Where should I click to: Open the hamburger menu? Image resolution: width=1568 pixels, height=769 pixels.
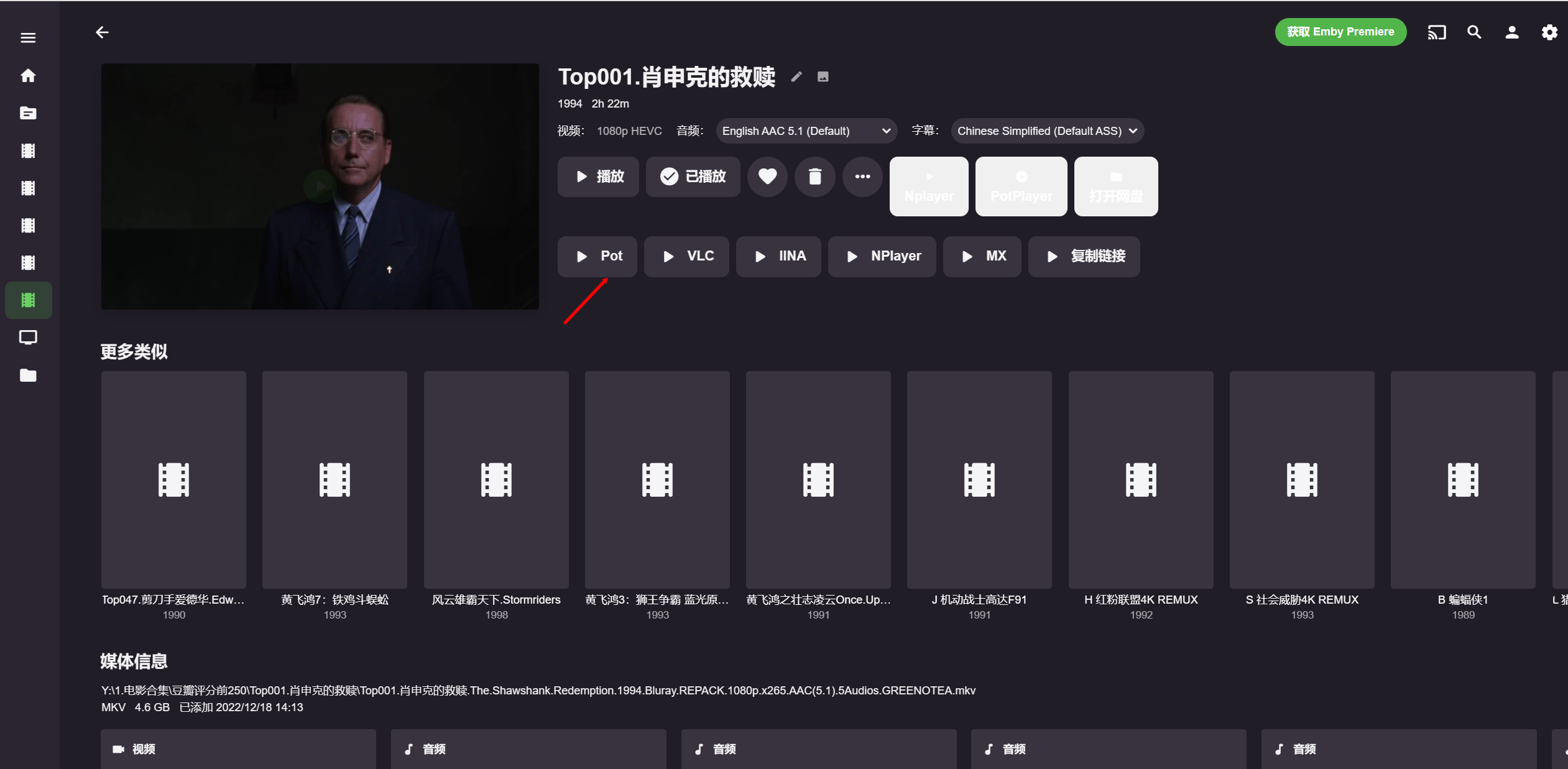point(28,38)
